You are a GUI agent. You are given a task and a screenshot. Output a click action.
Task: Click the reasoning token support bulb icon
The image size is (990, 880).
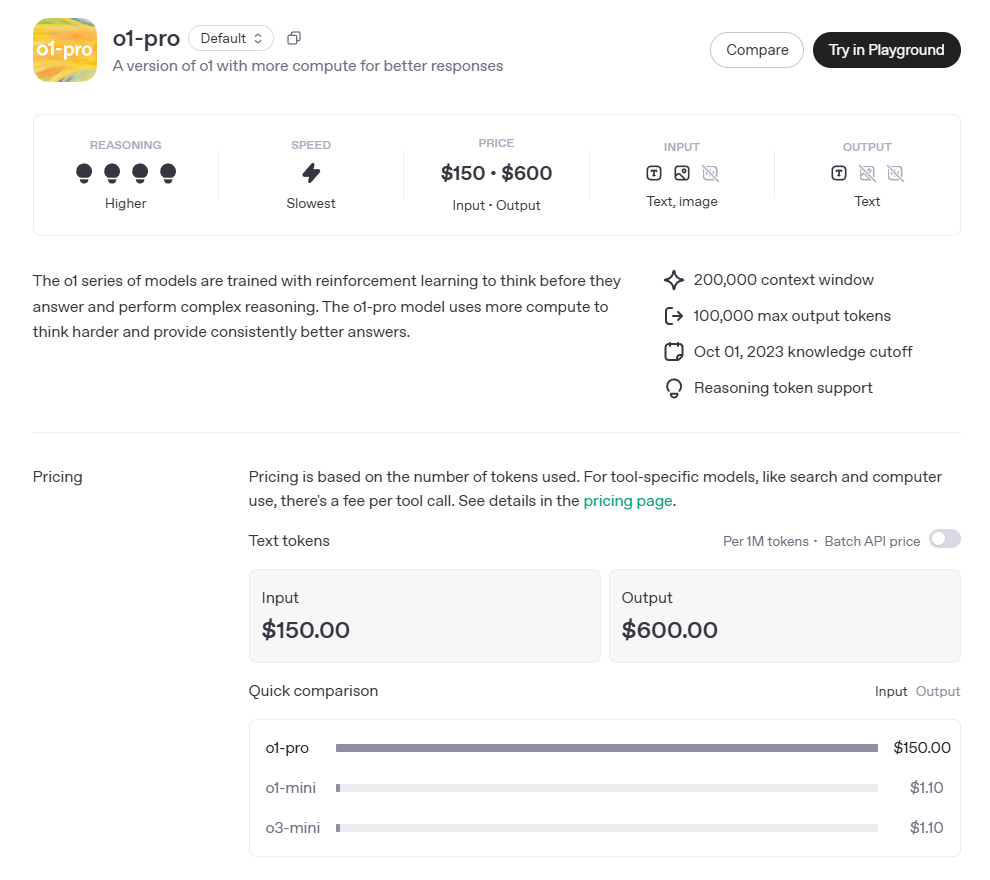tap(674, 388)
